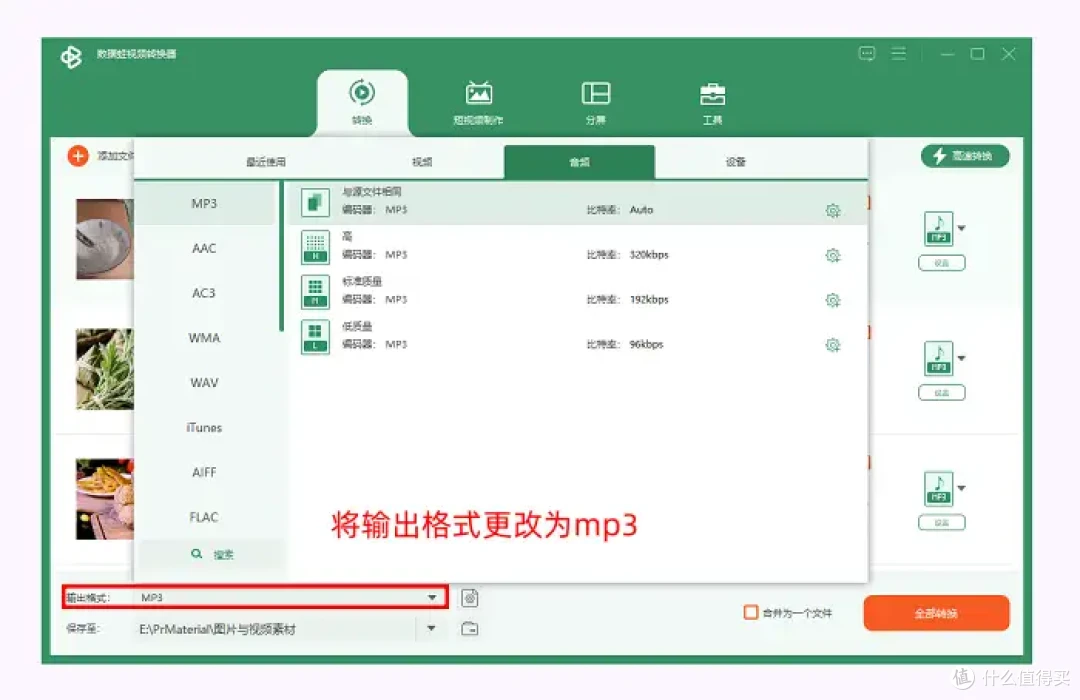
Task: Switch to the 音频 audio tab
Action: [x=579, y=162]
